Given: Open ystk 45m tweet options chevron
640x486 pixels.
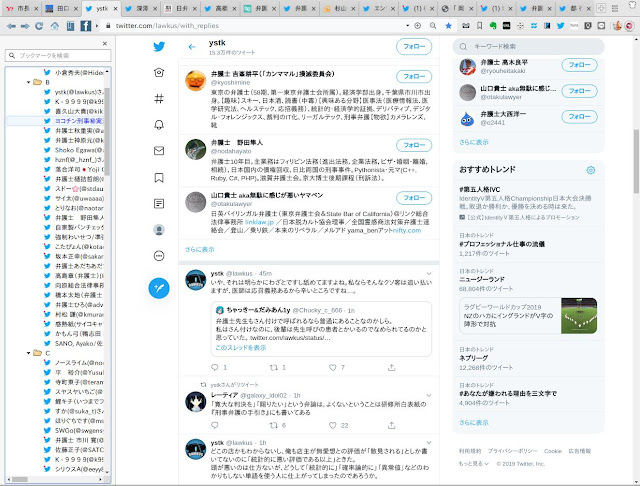Looking at the screenshot, I should (429, 273).
